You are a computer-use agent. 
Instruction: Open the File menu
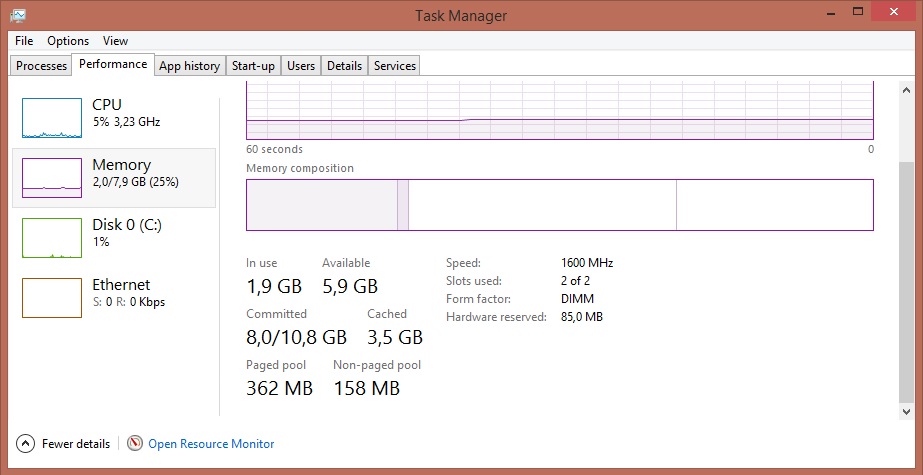click(x=24, y=41)
